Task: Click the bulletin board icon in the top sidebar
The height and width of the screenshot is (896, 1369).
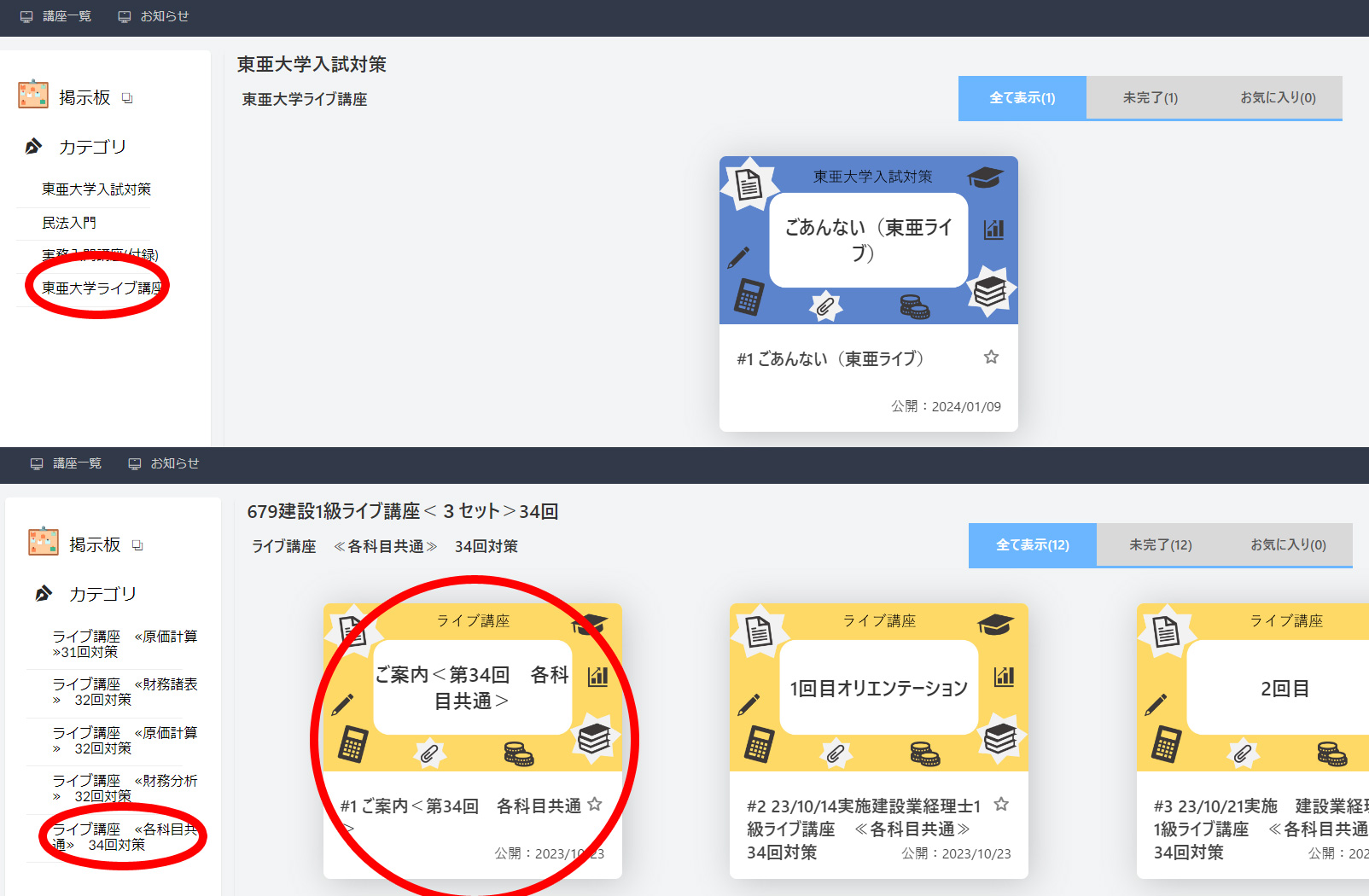Action: point(33,95)
